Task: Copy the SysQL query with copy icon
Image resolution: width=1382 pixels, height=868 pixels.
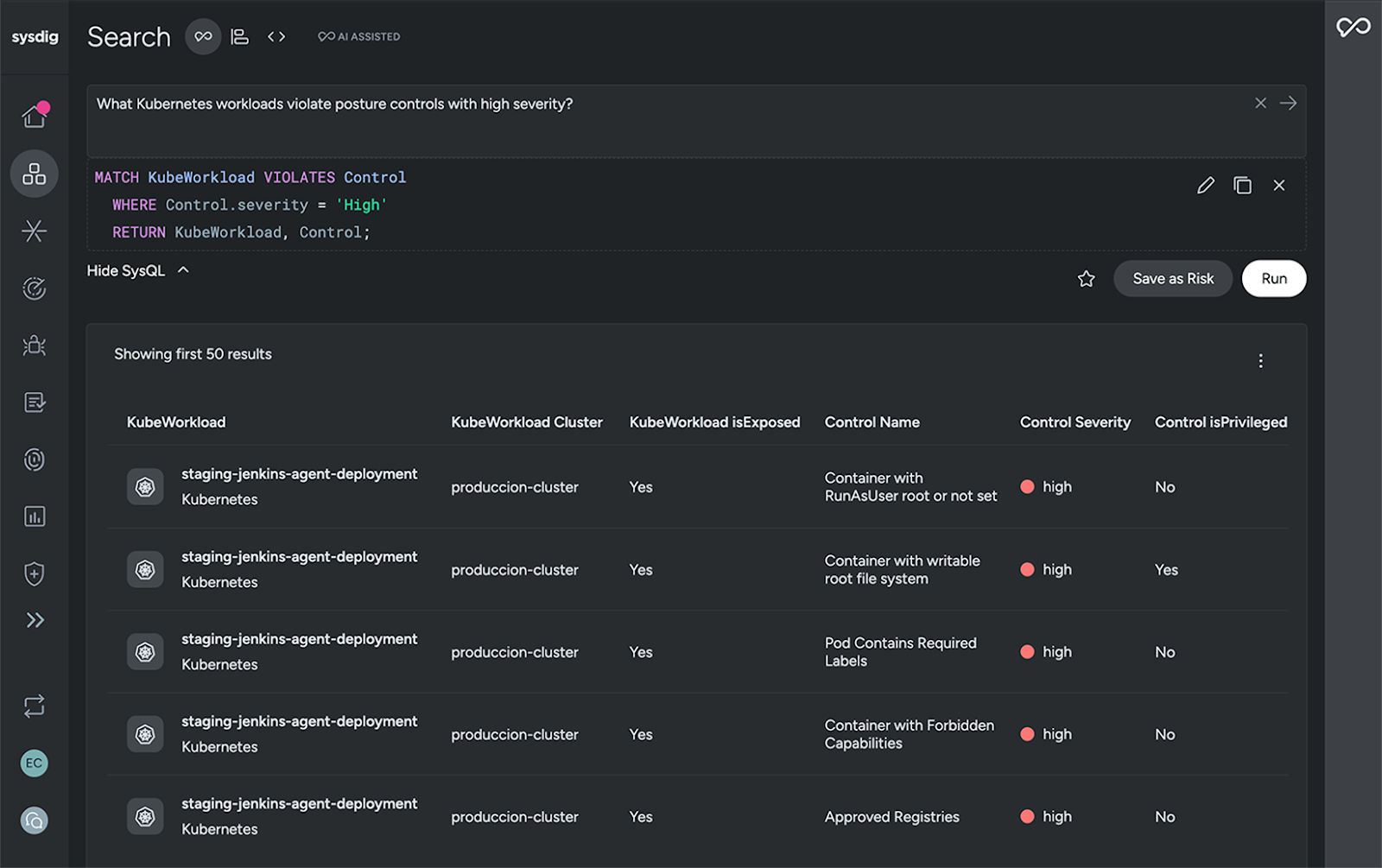Action: point(1242,186)
